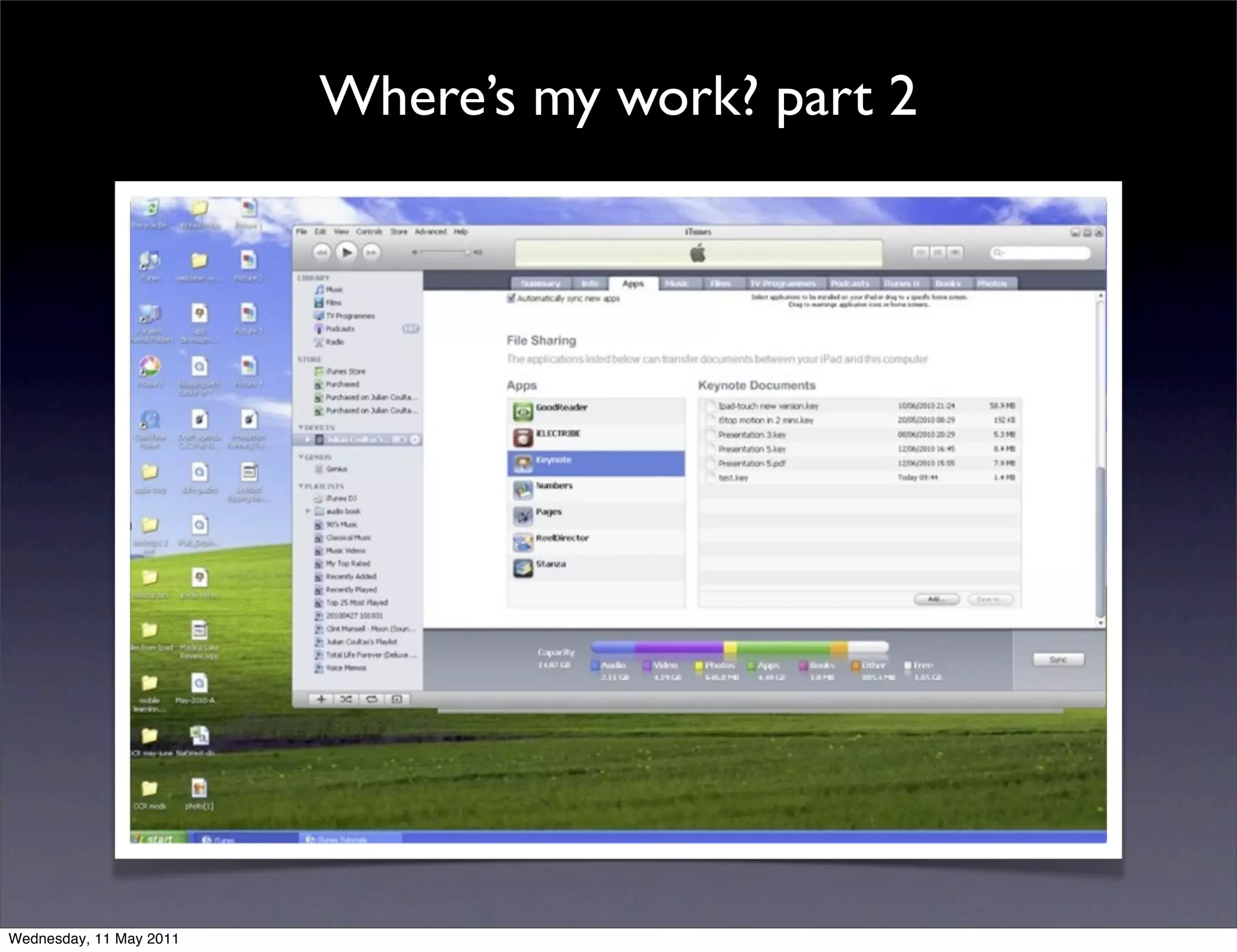Click the Add button under Keynote Documents

click(936, 599)
